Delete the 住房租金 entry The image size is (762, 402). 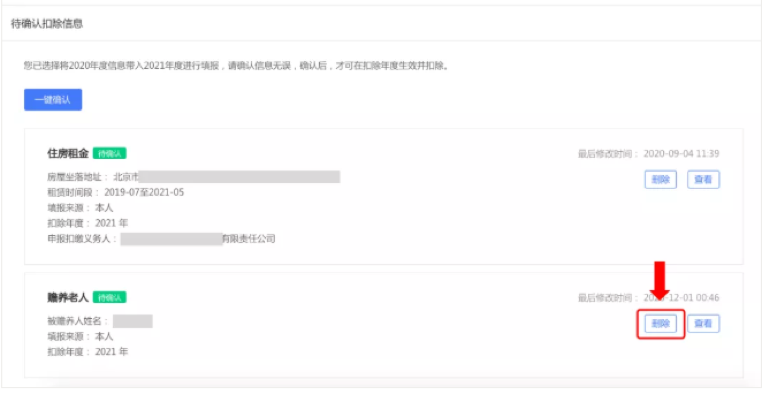[x=660, y=179]
